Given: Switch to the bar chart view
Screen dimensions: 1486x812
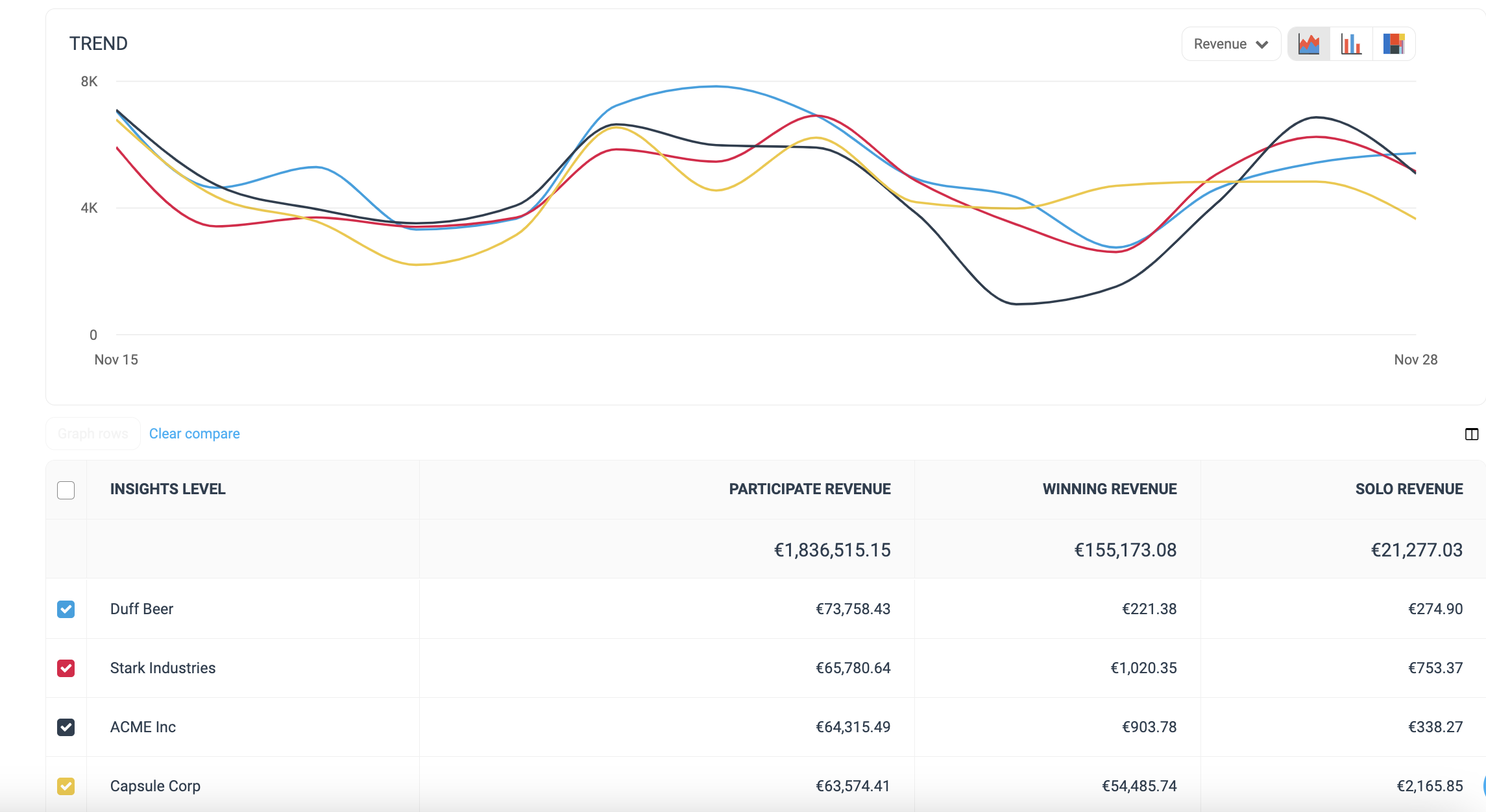Looking at the screenshot, I should click(x=1351, y=44).
